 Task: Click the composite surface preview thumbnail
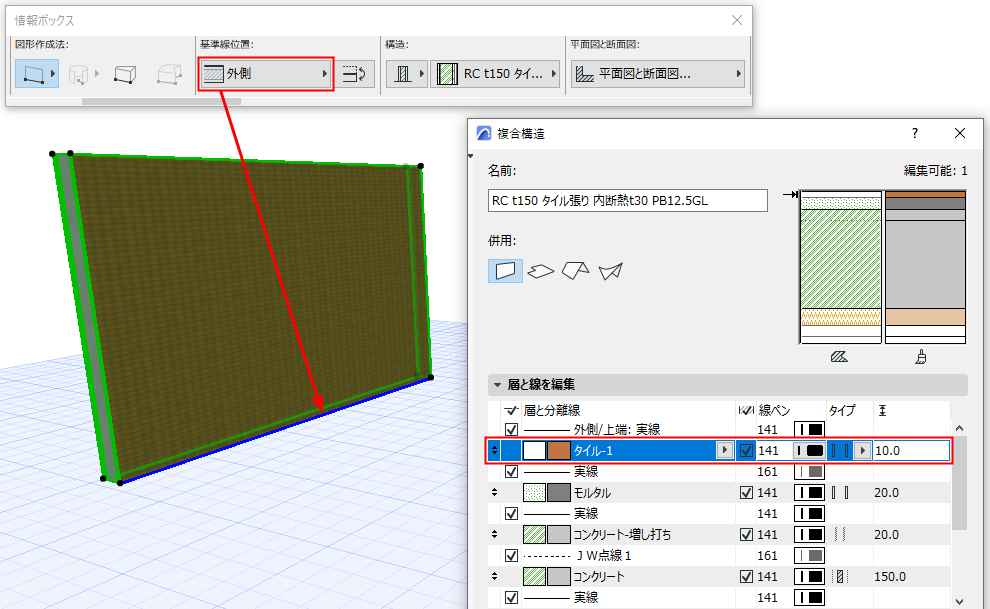pyautogui.click(x=926, y=268)
